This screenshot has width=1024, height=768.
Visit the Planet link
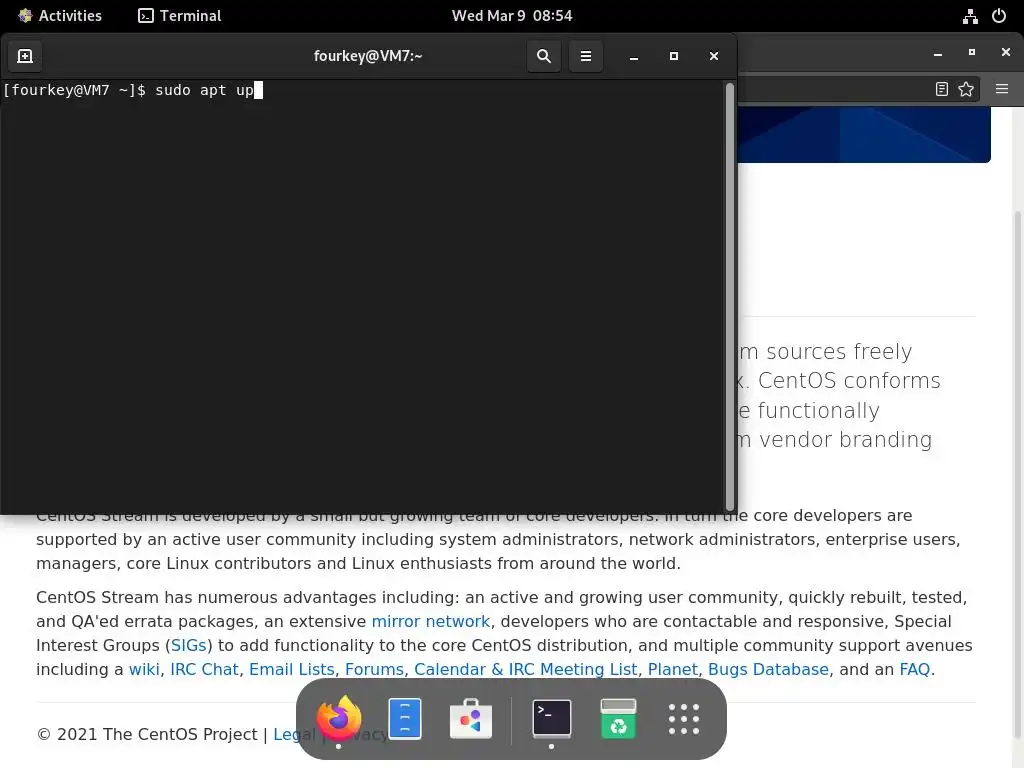pyautogui.click(x=673, y=669)
